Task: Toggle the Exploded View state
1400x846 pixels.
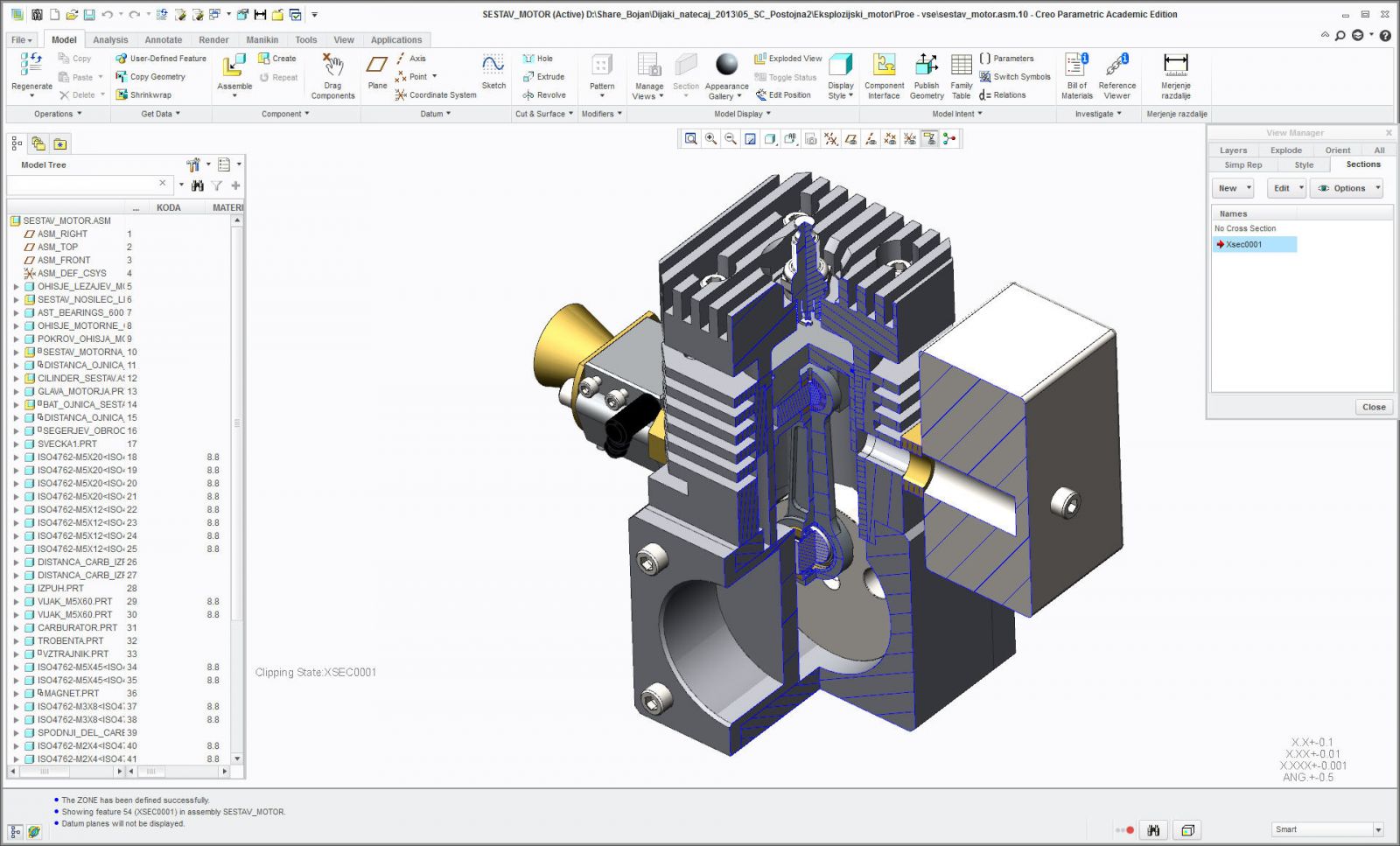Action: coord(787,59)
